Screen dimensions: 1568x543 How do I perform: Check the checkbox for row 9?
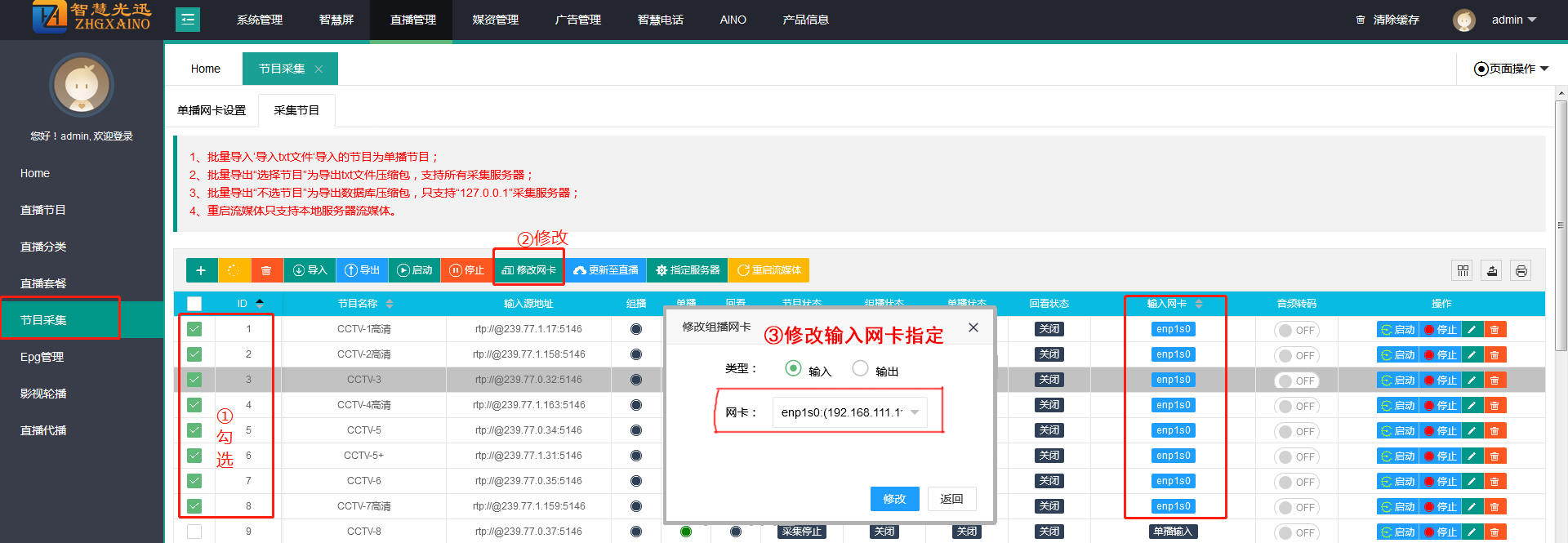(194, 532)
